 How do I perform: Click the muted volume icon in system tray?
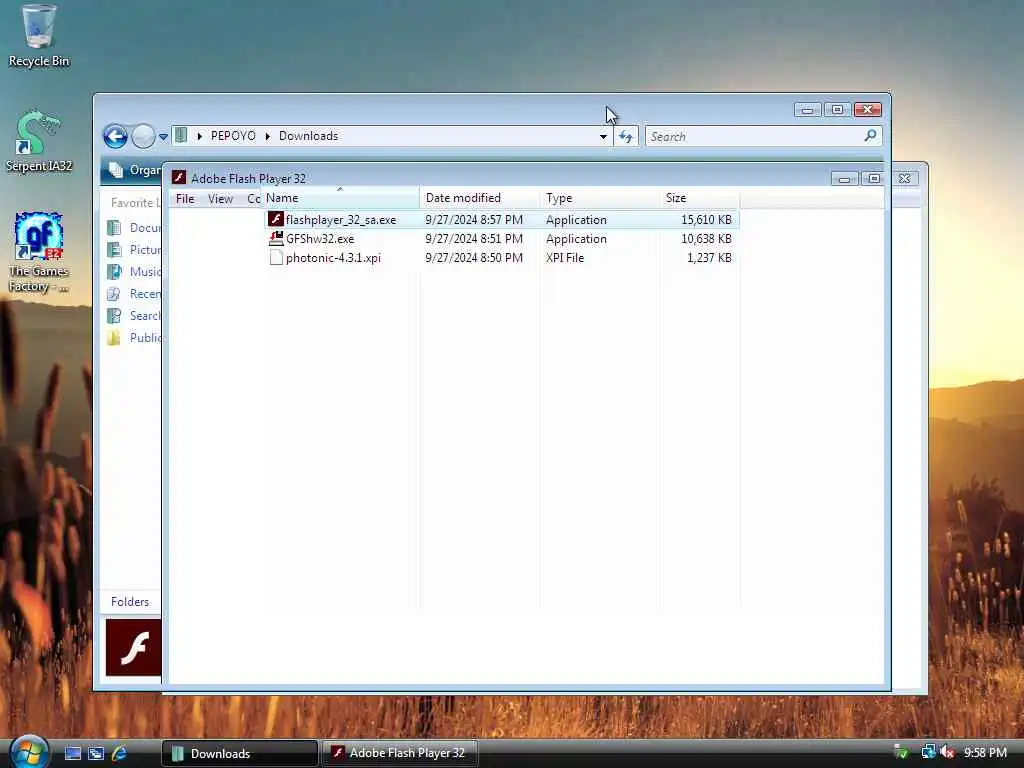pyautogui.click(x=947, y=752)
